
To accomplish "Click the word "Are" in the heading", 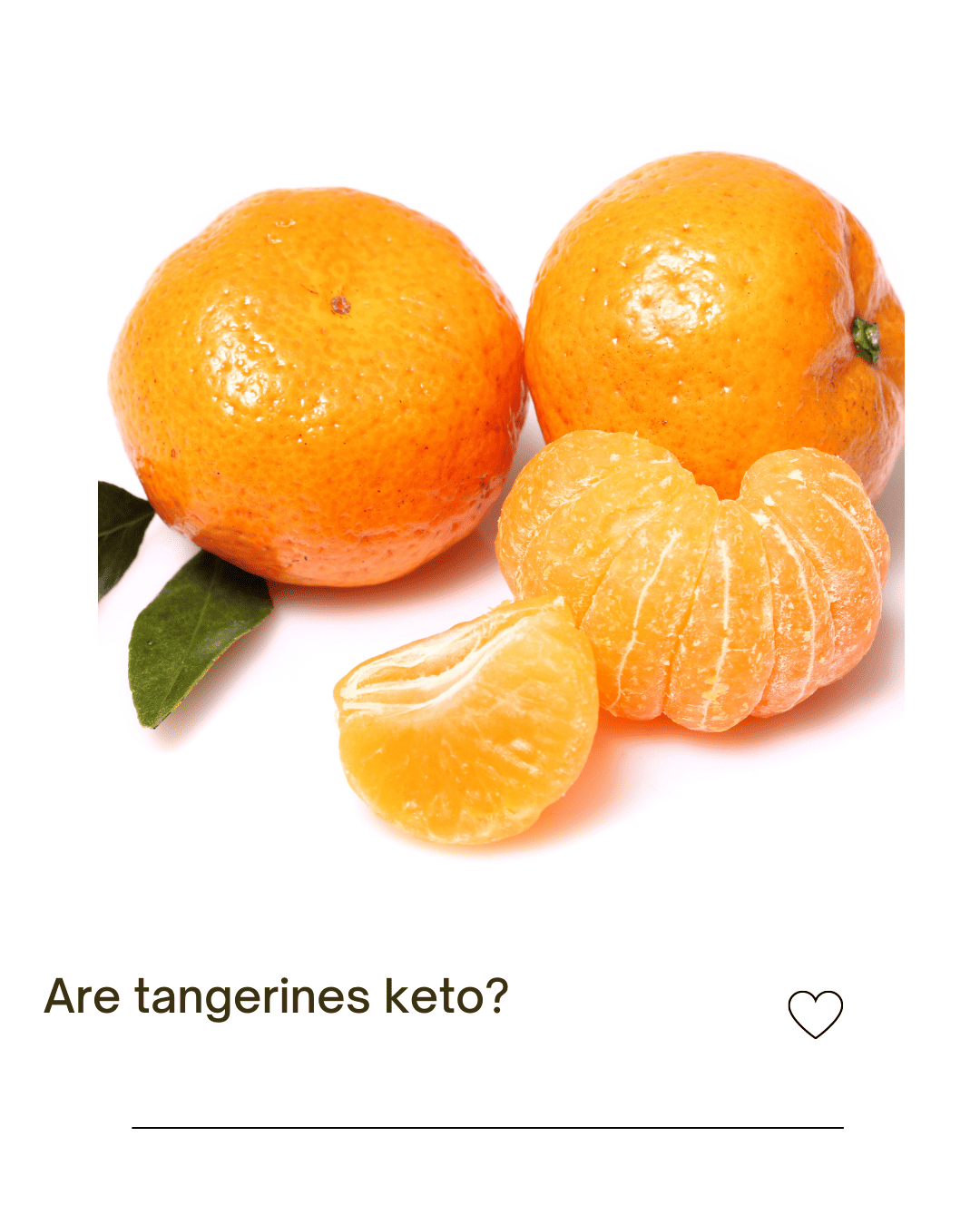I will tap(82, 996).
